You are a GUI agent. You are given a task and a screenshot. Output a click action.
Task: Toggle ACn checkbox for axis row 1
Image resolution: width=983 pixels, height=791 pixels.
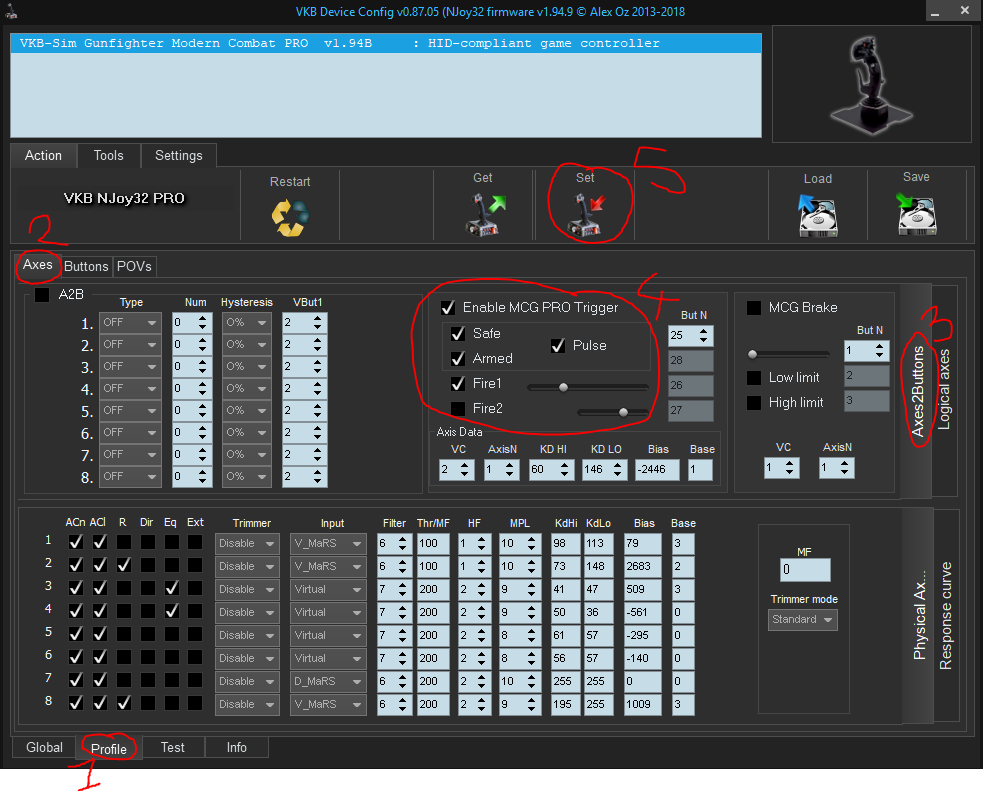(76, 542)
